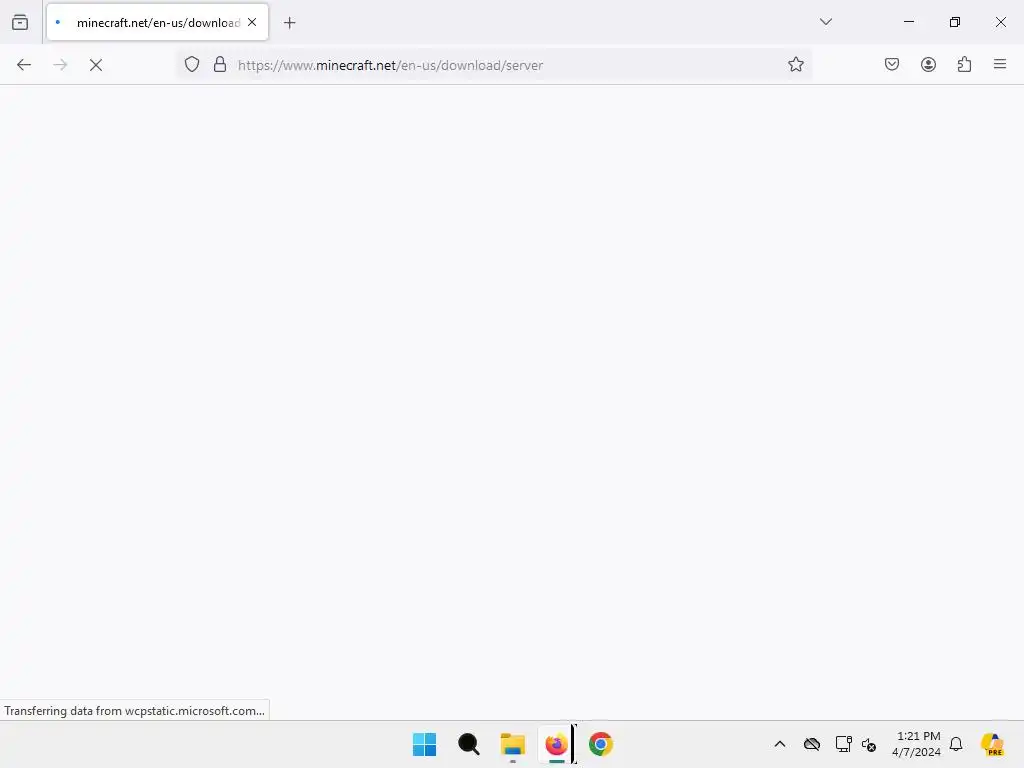1024x768 pixels.
Task: Restore down the Firefox window
Action: (x=955, y=22)
